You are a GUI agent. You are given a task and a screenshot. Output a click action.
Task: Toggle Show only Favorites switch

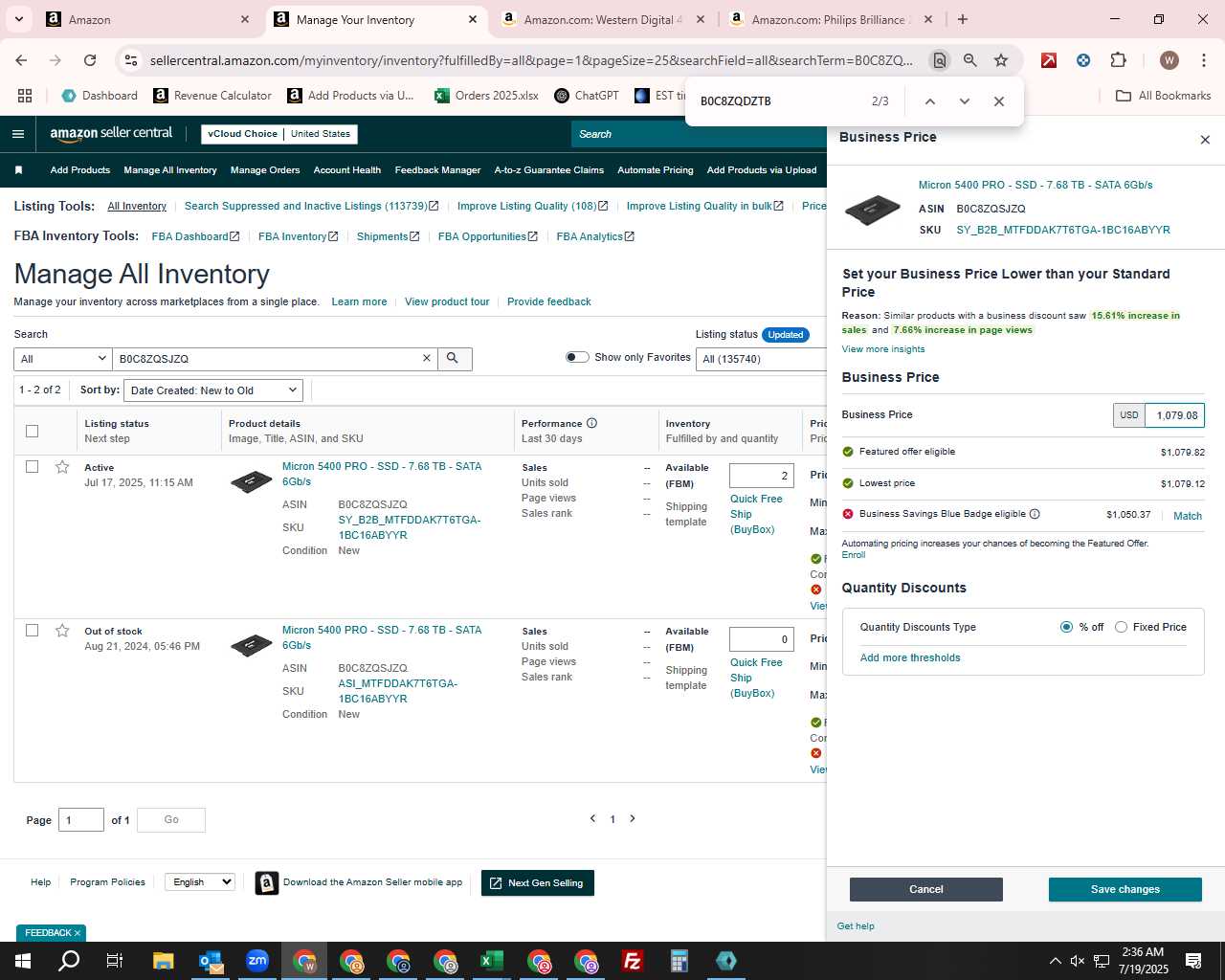577,357
